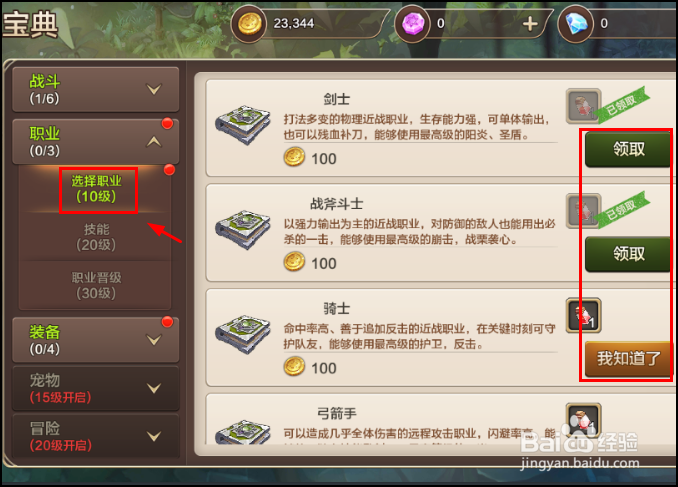Add purple gems with the plus icon
The width and height of the screenshot is (678, 487).
point(530,24)
